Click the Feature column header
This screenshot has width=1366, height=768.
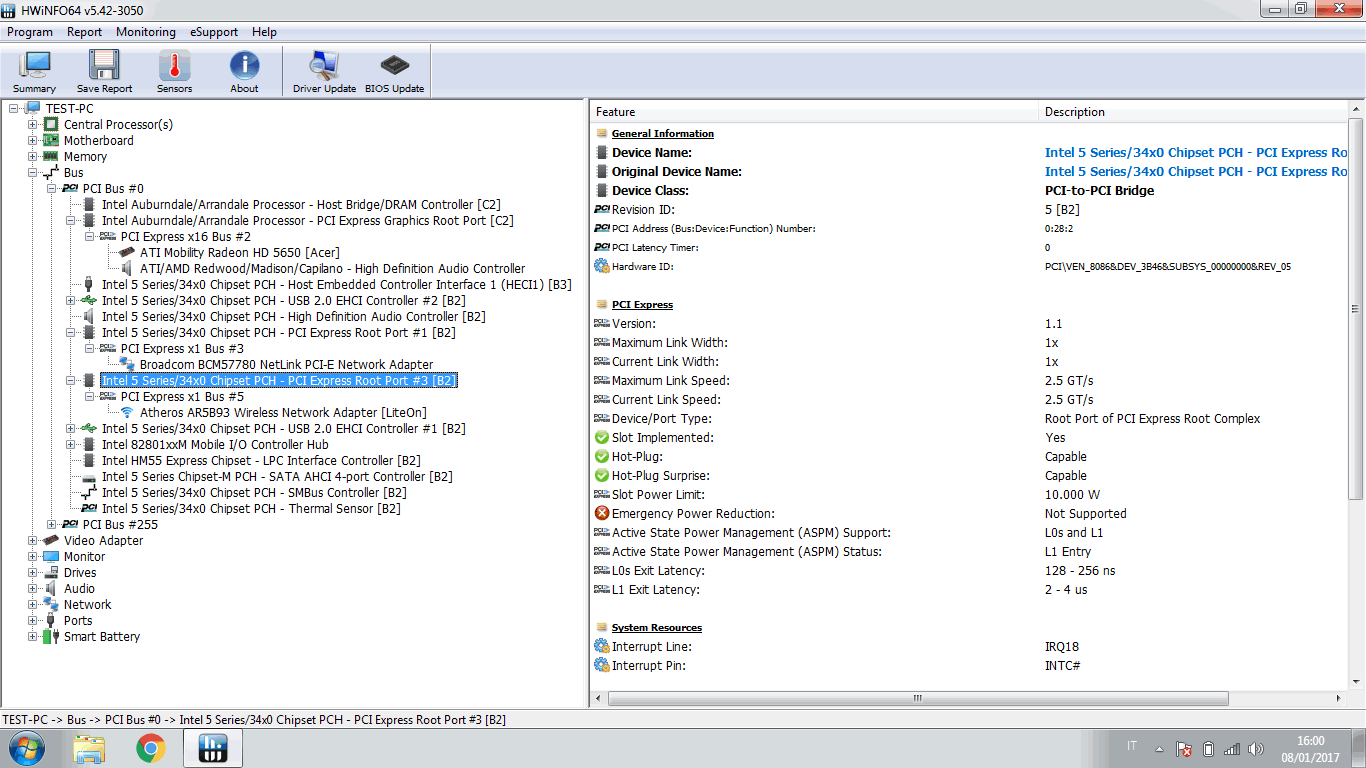(x=815, y=112)
